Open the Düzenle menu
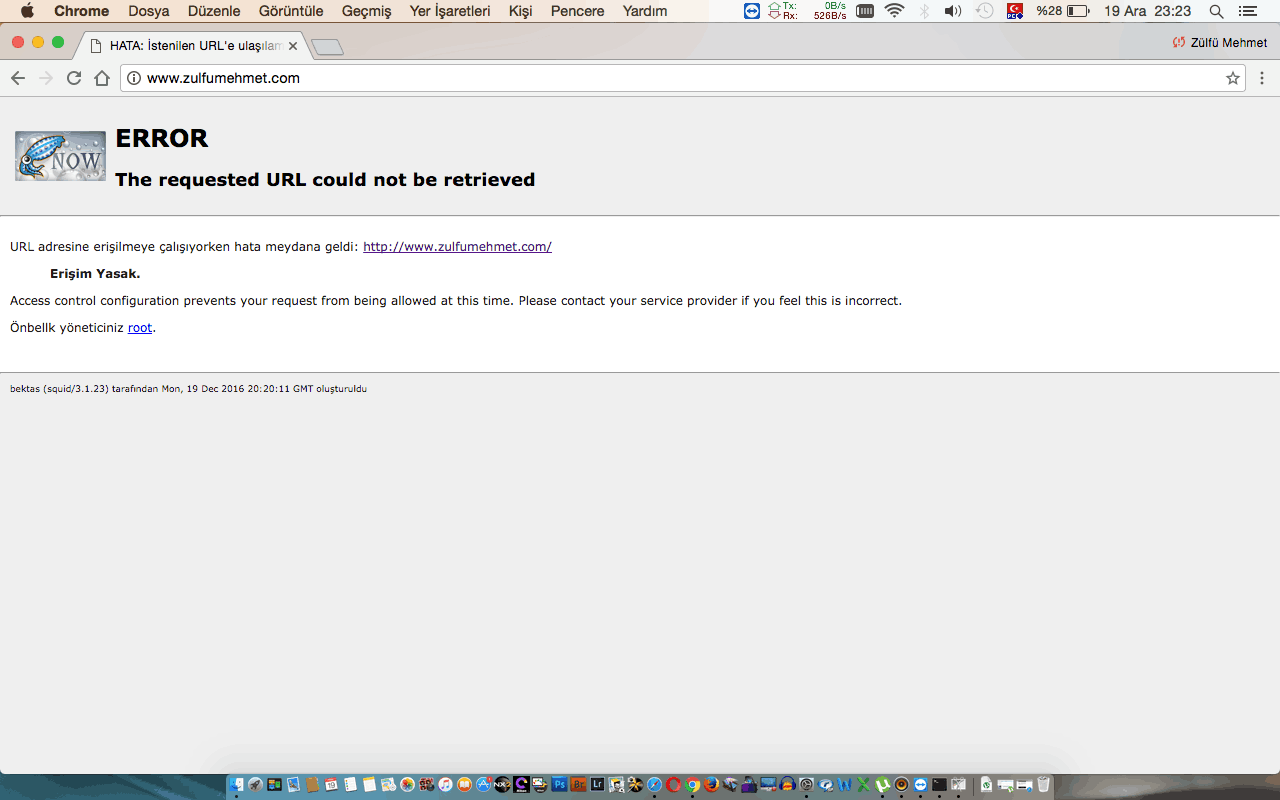This screenshot has height=800, width=1280. point(214,11)
